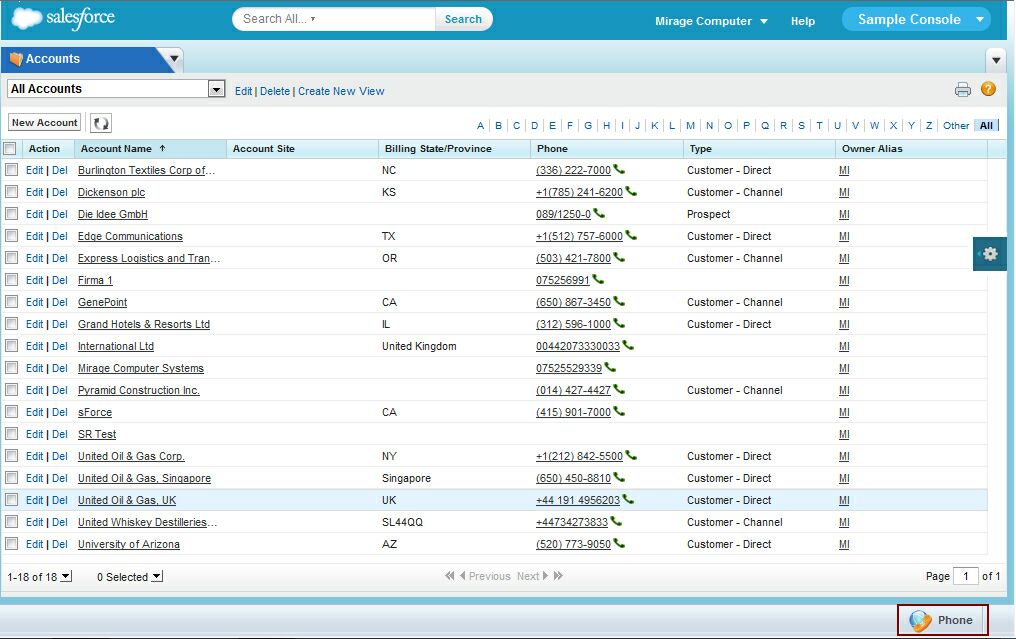Screen dimensions: 1016x639
Task: Open the Phone softphone icon at bottom right
Action: click(x=942, y=620)
